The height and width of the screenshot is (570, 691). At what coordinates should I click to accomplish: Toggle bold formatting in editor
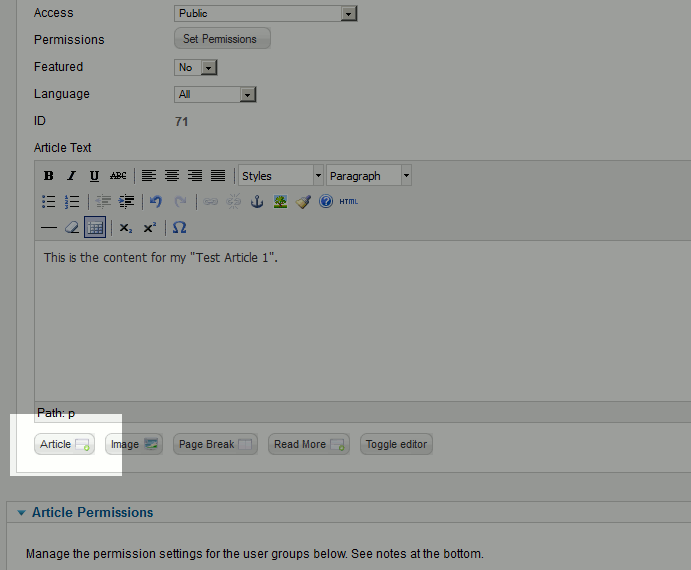point(48,176)
